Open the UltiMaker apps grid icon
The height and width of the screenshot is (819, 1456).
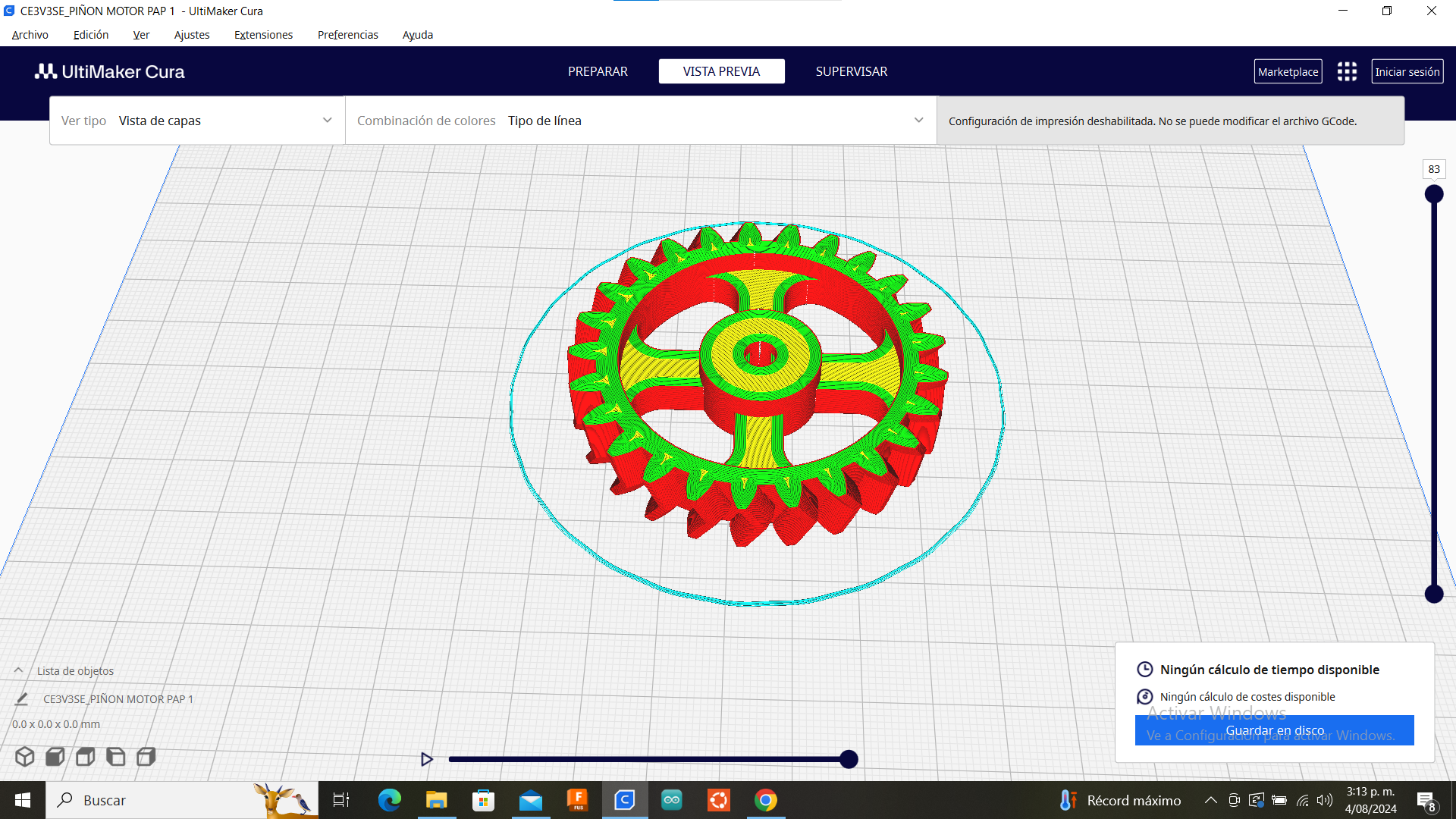[x=1347, y=72]
